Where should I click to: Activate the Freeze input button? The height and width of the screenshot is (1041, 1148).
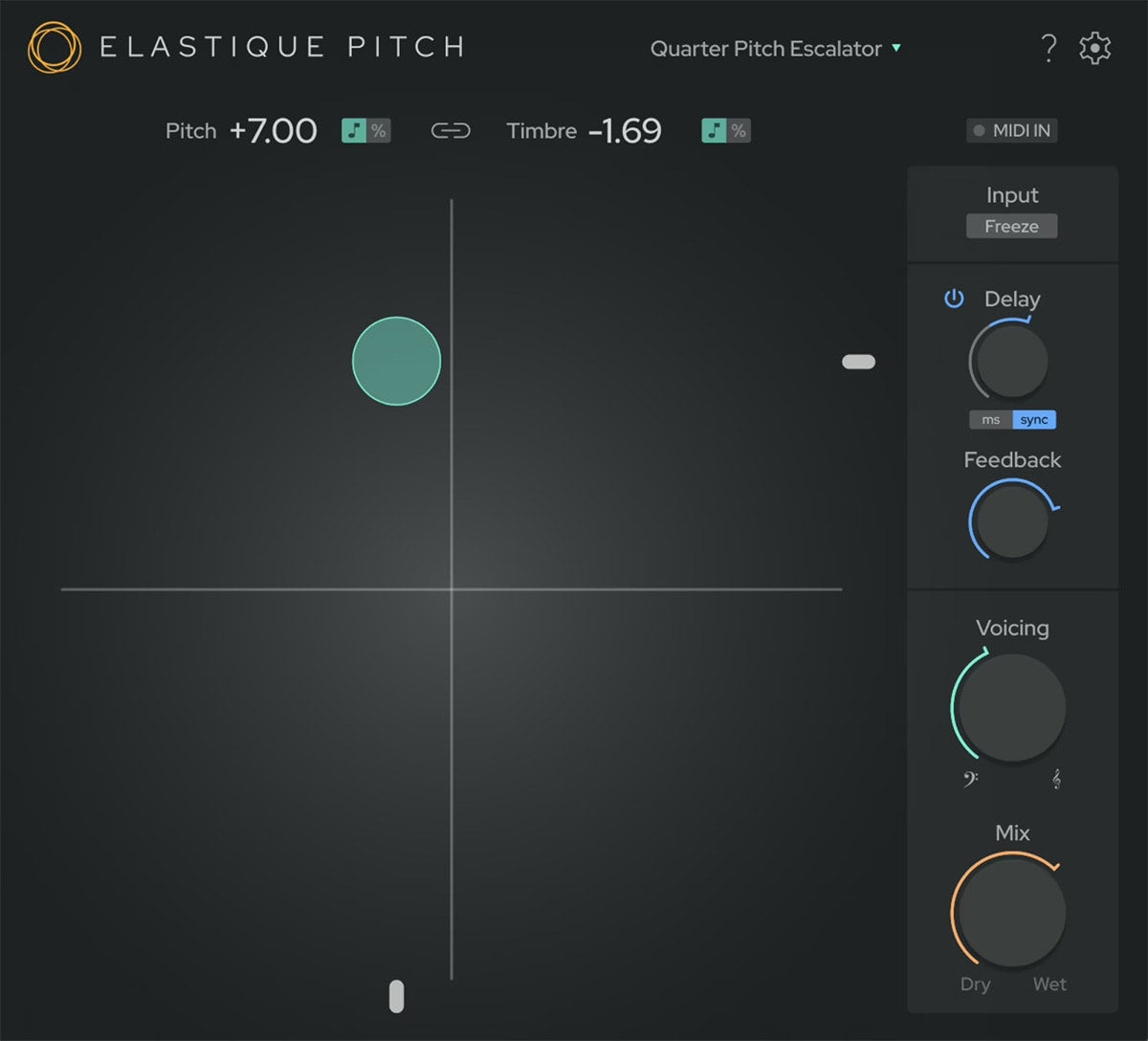tap(1011, 226)
